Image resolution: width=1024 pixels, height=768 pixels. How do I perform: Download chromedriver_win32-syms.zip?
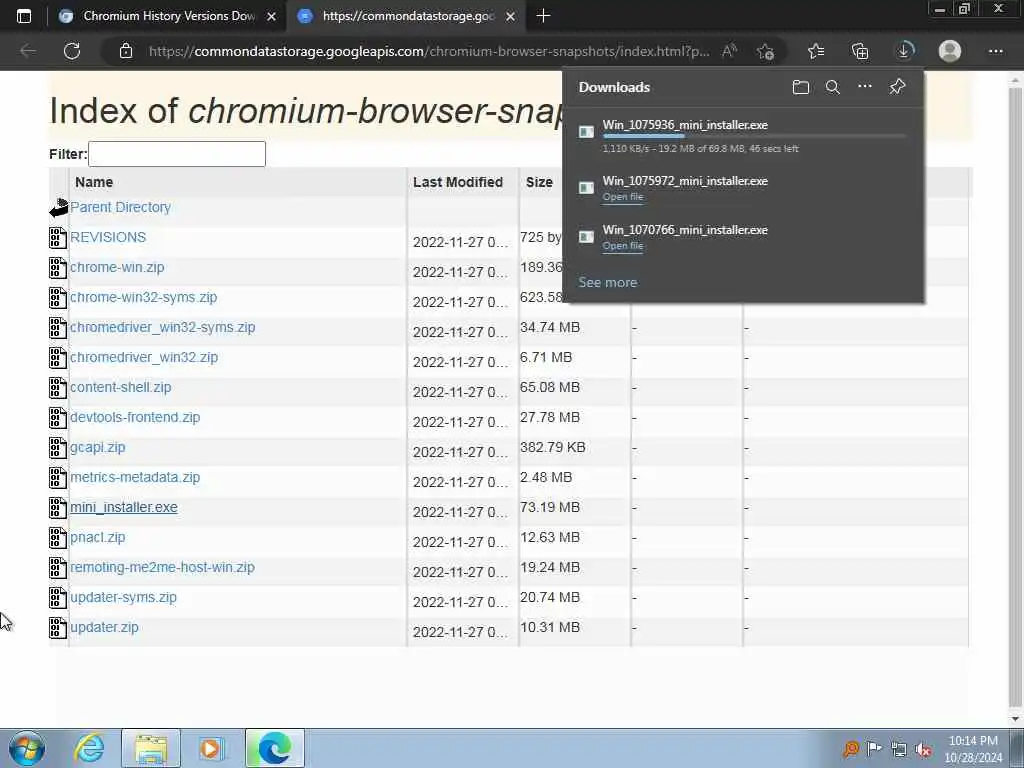pyautogui.click(x=162, y=327)
